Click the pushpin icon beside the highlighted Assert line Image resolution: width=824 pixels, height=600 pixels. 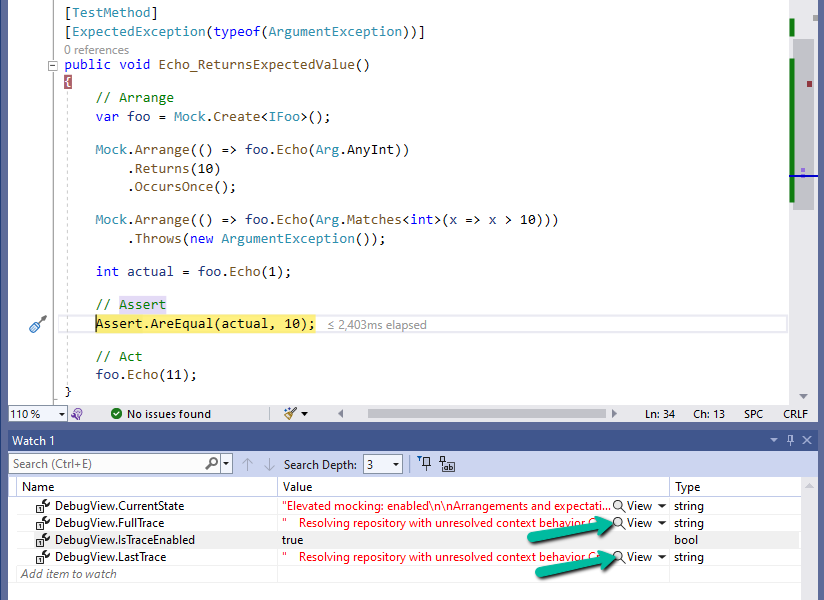coord(38,323)
